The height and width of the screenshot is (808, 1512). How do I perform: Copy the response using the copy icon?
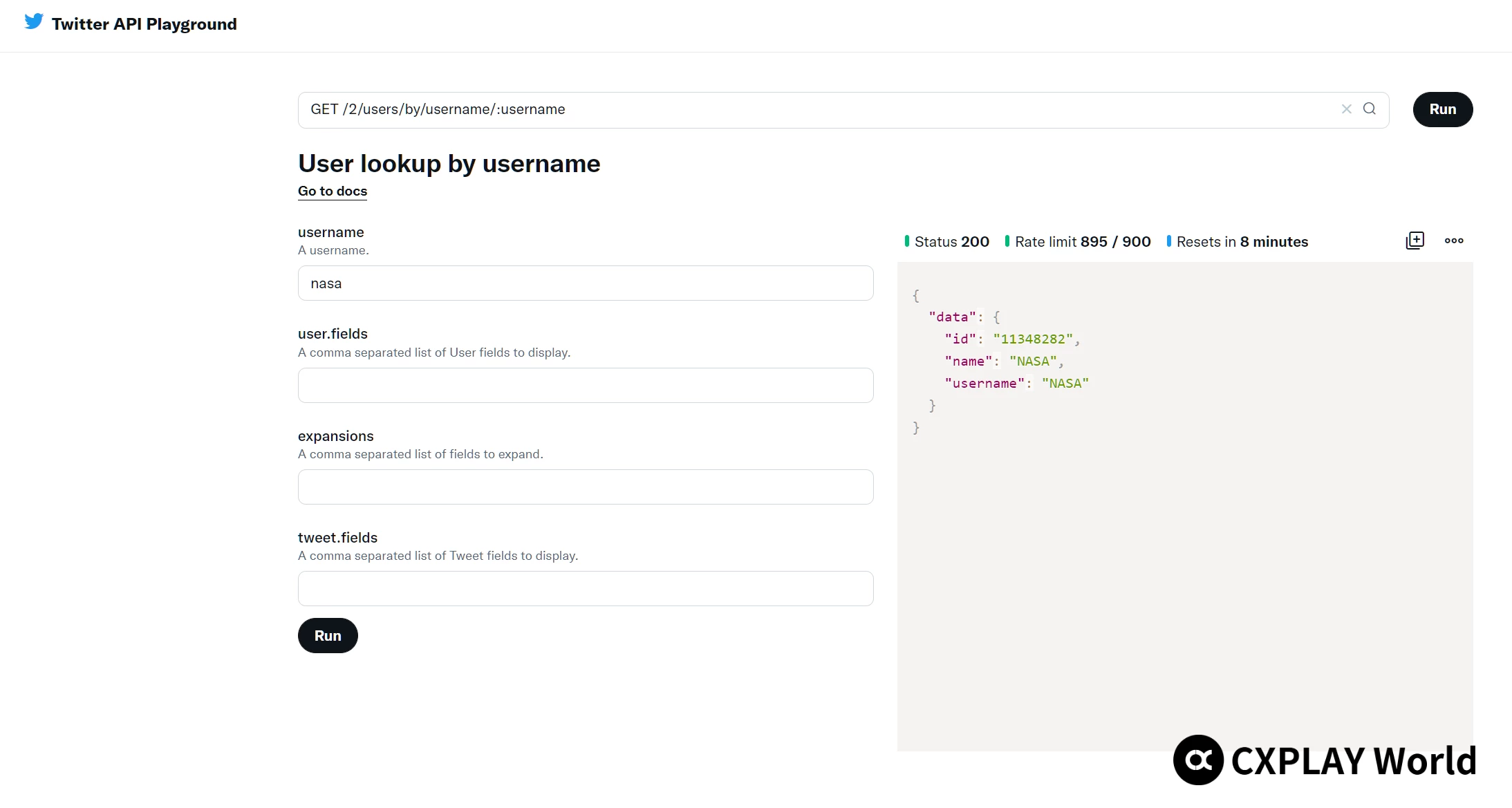1415,241
